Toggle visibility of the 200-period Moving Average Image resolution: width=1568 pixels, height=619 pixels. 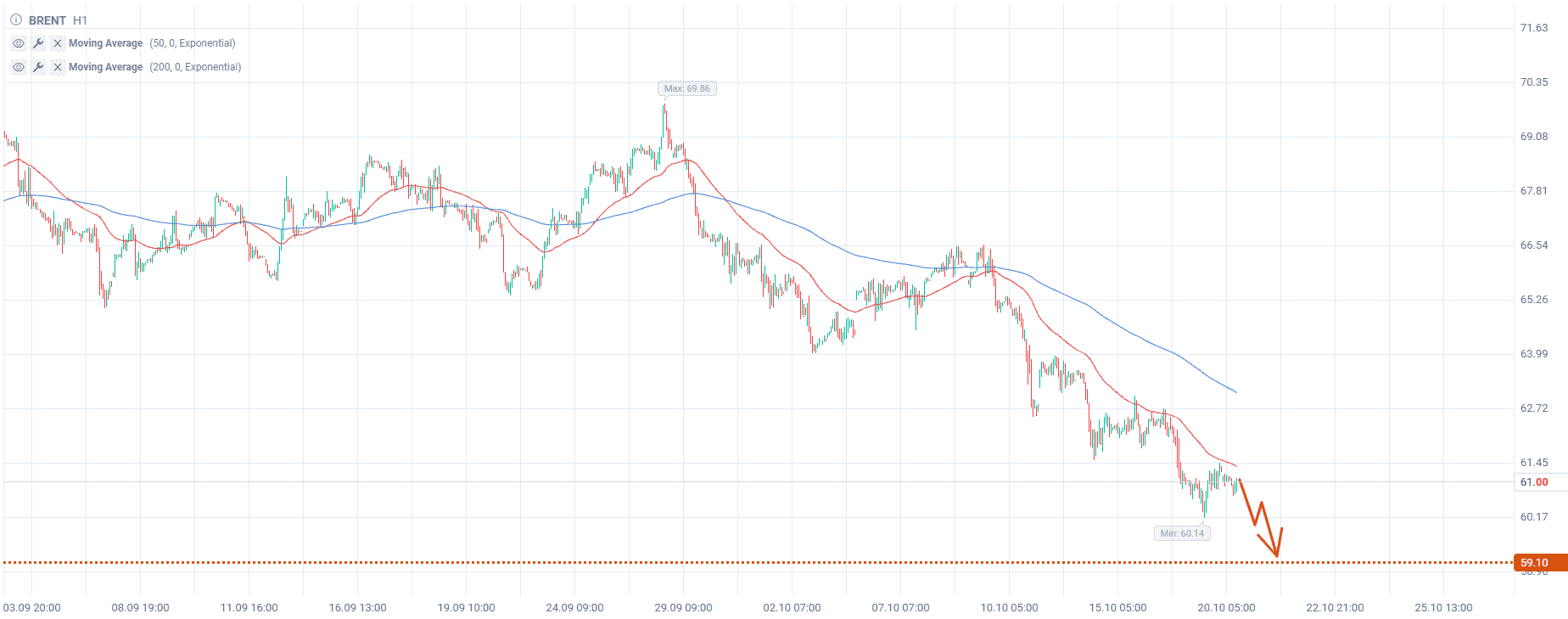[x=19, y=67]
